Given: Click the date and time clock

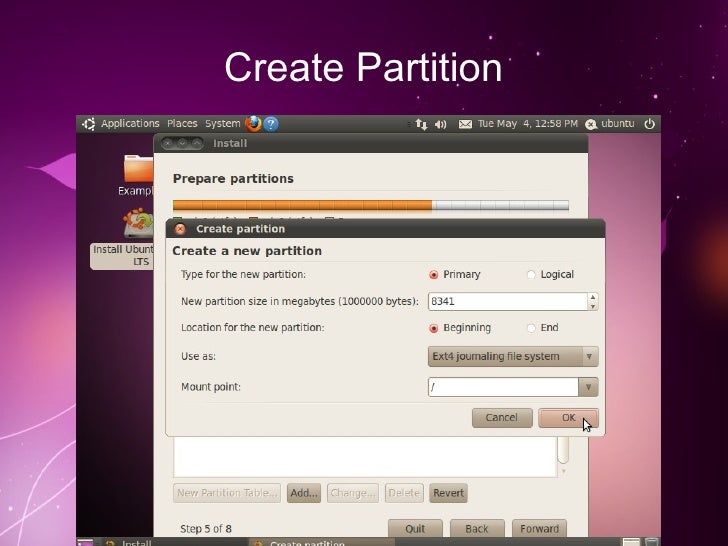Looking at the screenshot, I should 528,124.
